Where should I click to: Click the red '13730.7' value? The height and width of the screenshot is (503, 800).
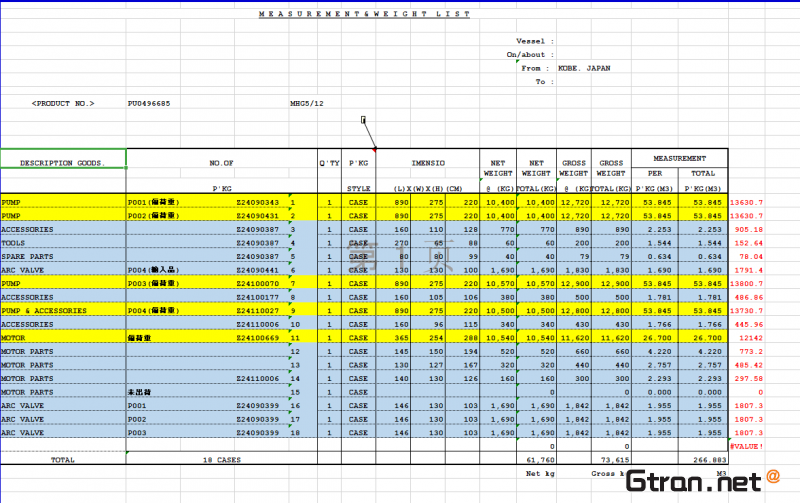(x=746, y=311)
